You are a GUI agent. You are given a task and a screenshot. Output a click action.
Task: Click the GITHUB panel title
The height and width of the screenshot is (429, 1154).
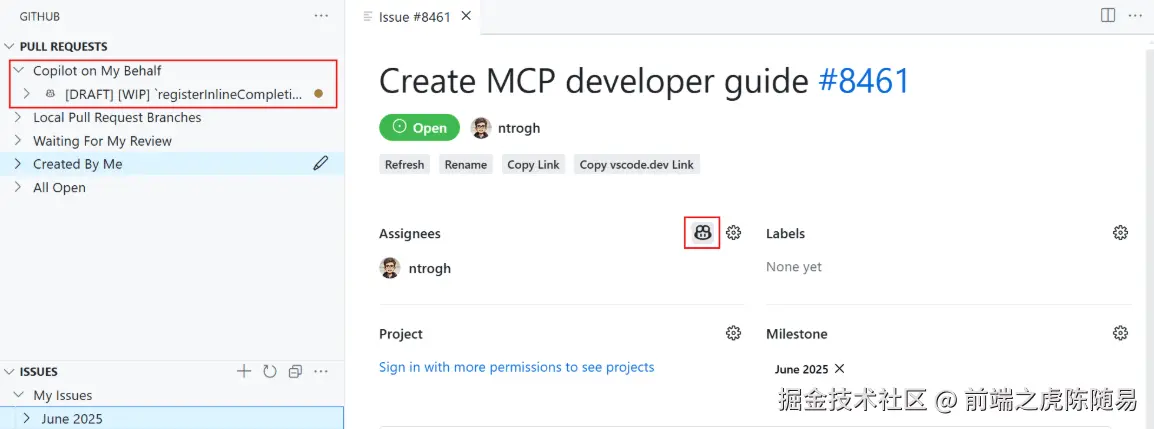tap(40, 16)
